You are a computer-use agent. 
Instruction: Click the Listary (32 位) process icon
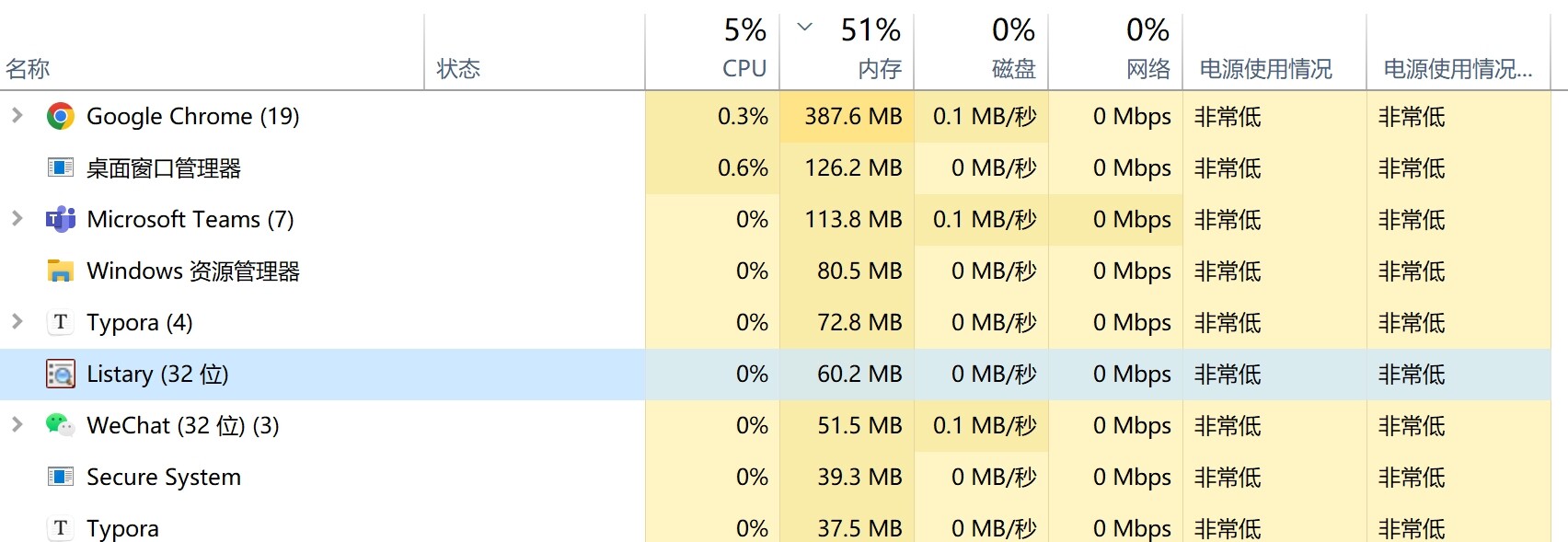[61, 375]
